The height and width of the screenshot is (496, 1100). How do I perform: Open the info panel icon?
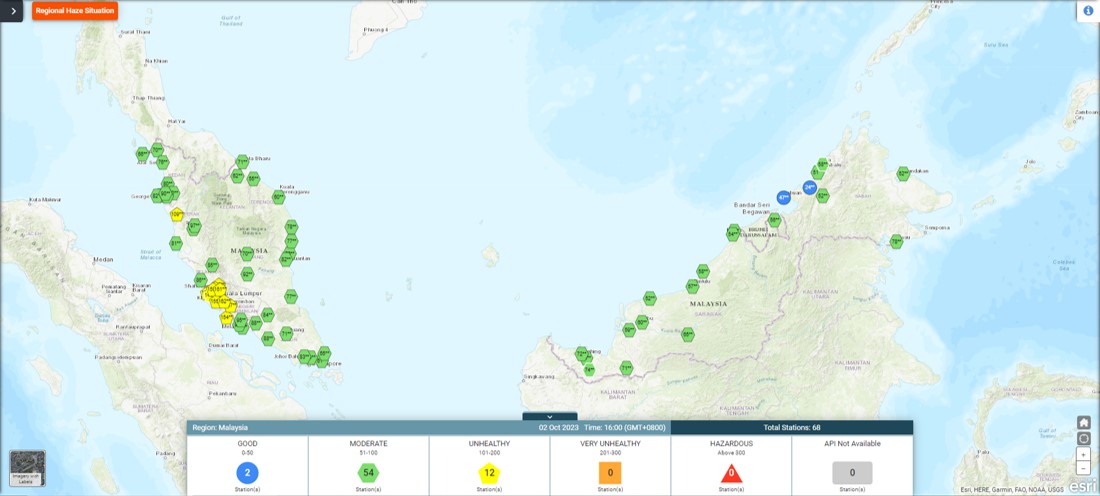1088,11
